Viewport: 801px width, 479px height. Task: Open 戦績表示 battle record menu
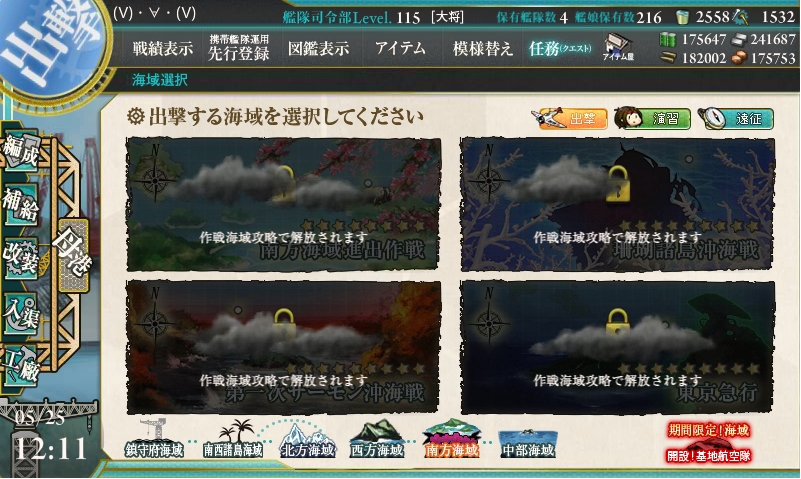[x=163, y=49]
